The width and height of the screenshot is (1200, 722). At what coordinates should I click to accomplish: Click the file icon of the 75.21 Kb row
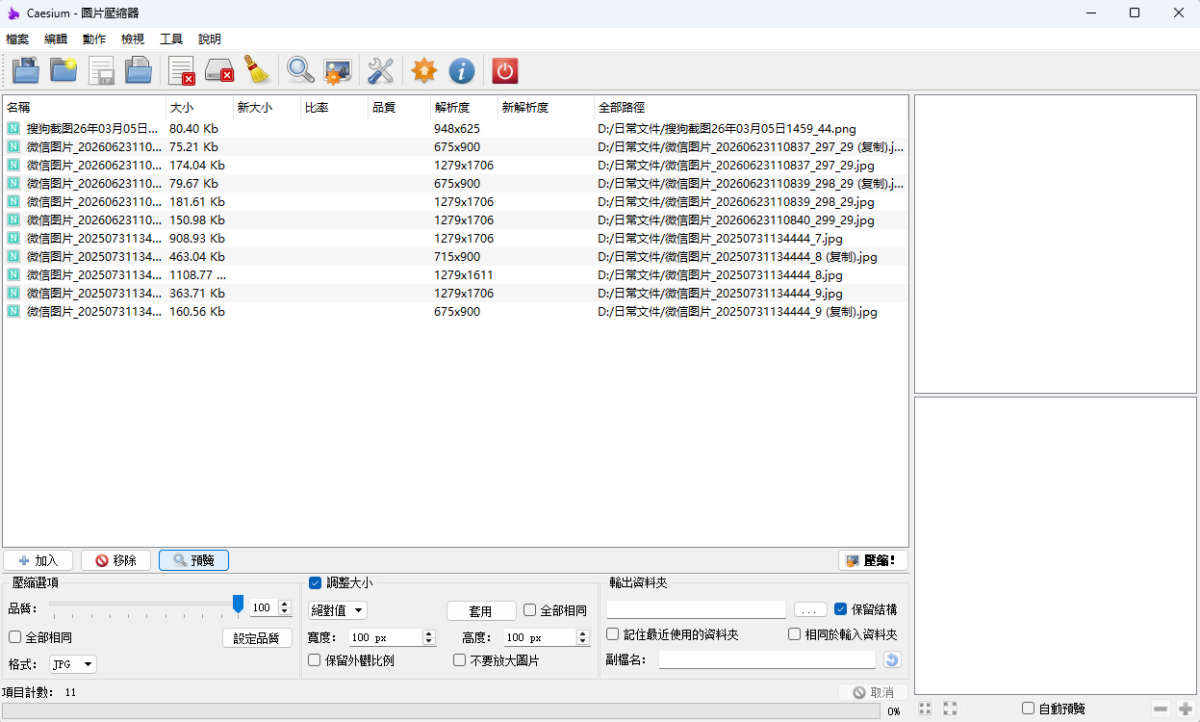pyautogui.click(x=14, y=146)
